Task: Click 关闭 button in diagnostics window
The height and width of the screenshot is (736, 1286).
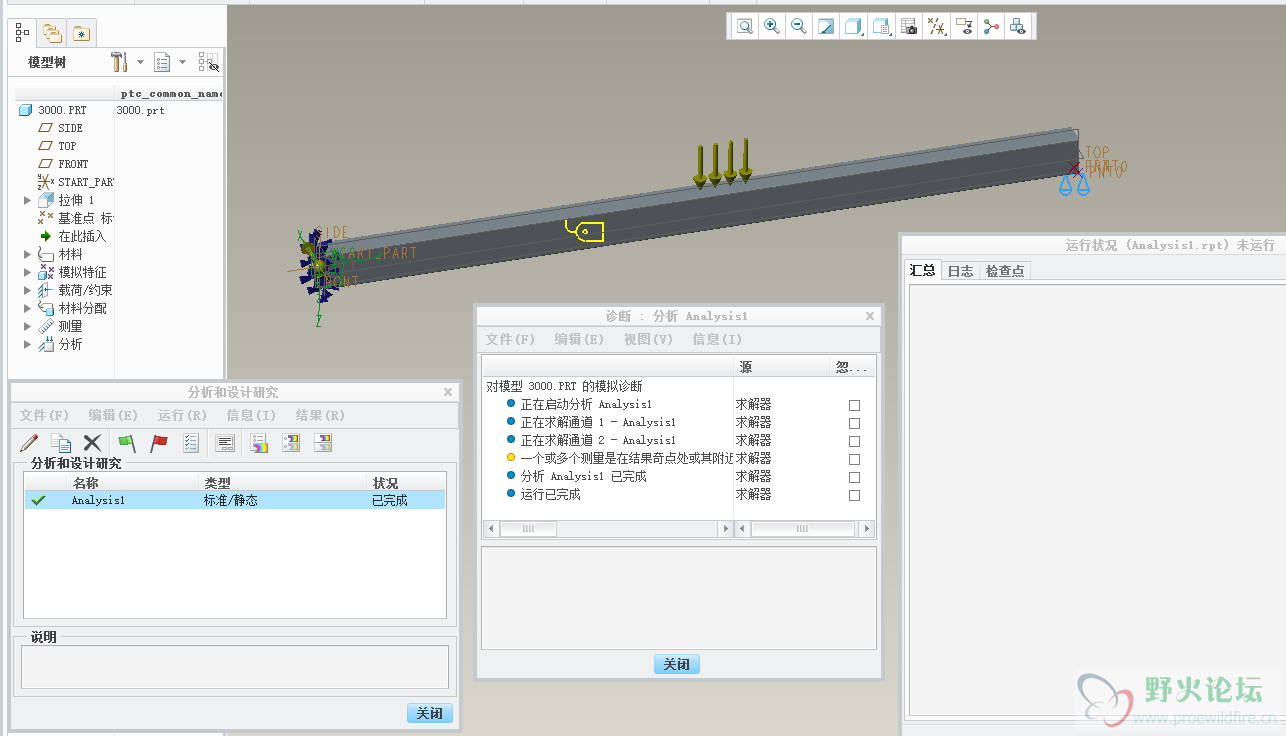Action: (676, 664)
